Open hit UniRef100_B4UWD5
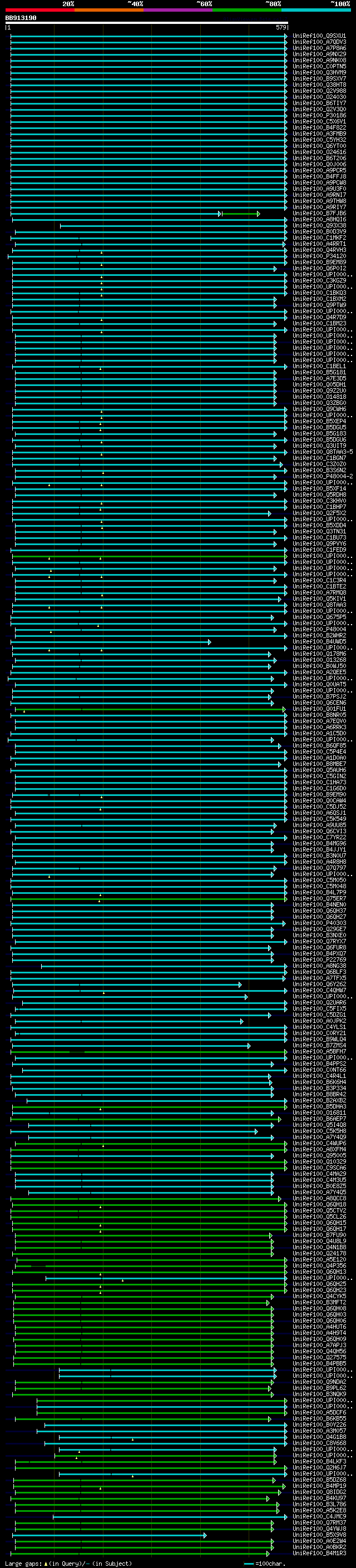Image resolution: width=356 pixels, height=1568 pixels. [x=319, y=641]
